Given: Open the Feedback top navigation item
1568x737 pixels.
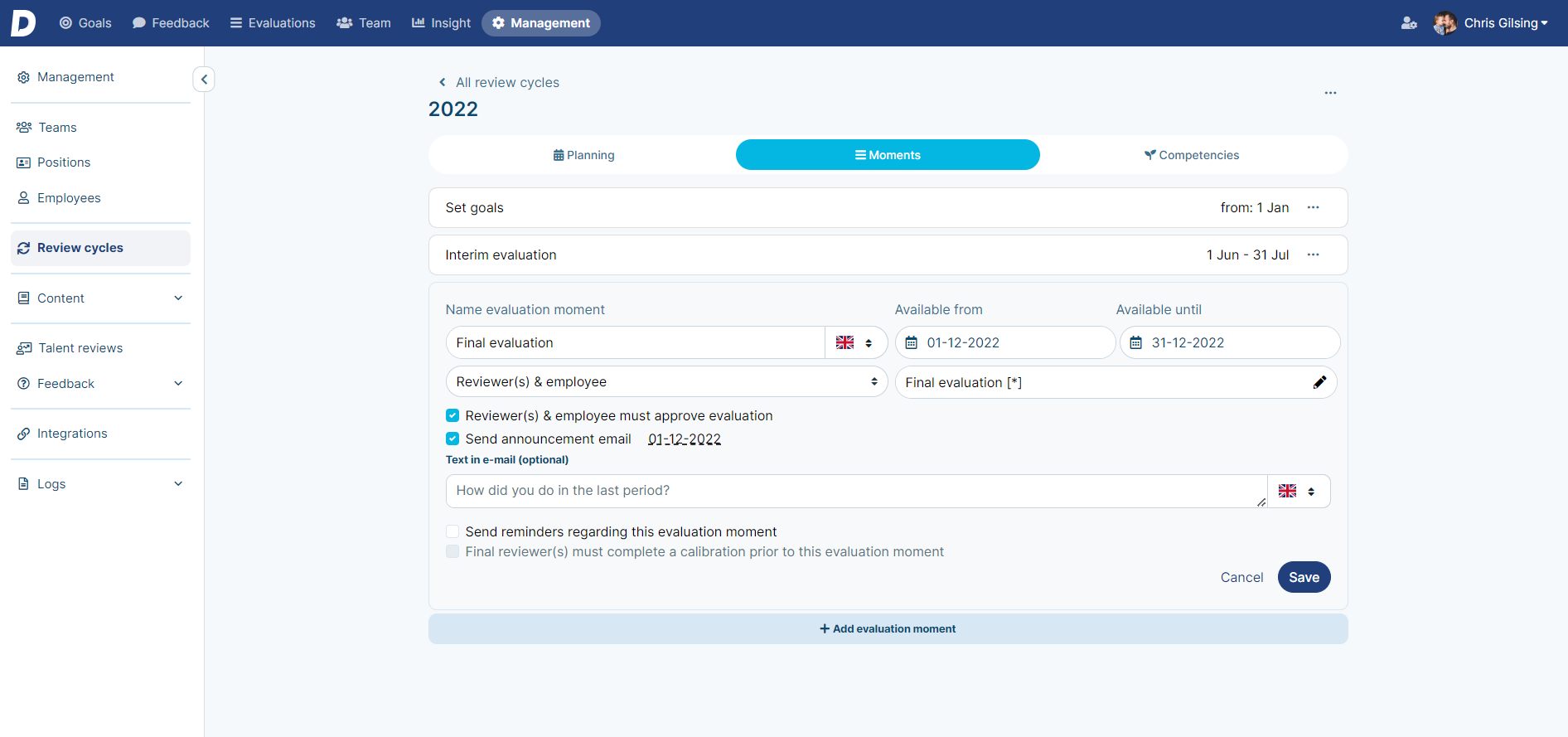Looking at the screenshot, I should click(171, 23).
